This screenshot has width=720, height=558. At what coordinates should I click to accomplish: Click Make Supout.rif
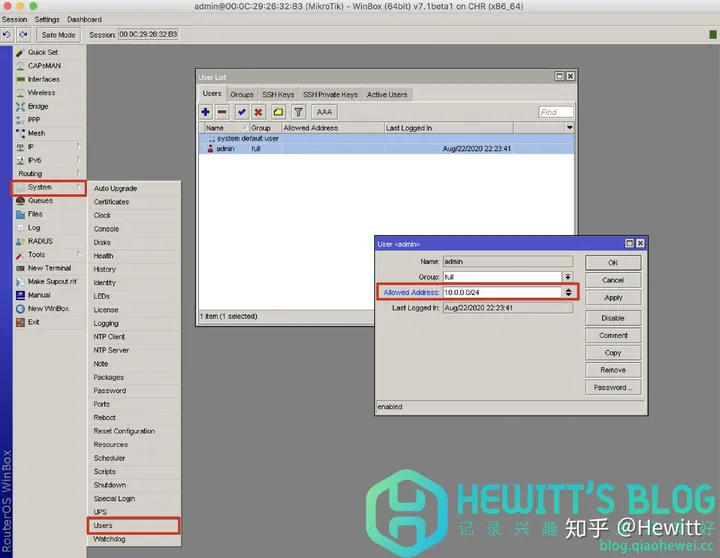tap(49, 282)
